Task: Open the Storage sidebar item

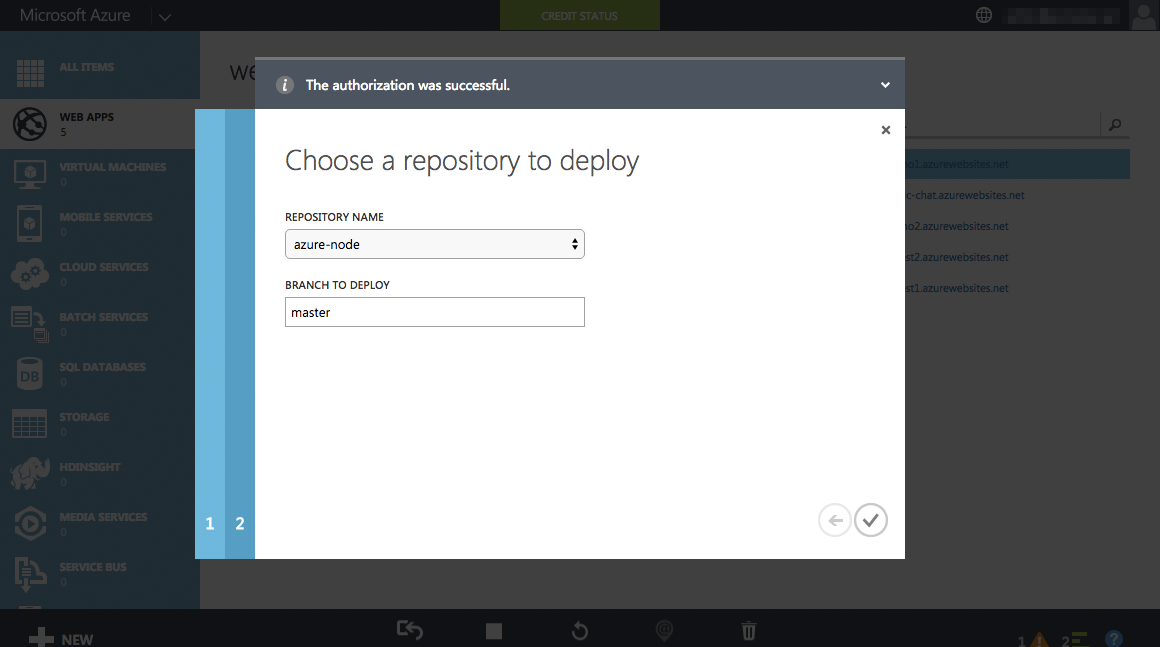Action: pos(100,424)
